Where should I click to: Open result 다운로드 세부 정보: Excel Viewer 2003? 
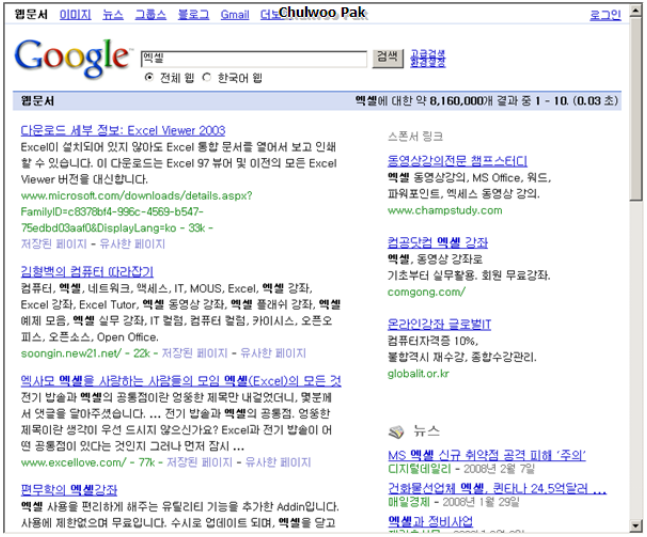tap(123, 131)
